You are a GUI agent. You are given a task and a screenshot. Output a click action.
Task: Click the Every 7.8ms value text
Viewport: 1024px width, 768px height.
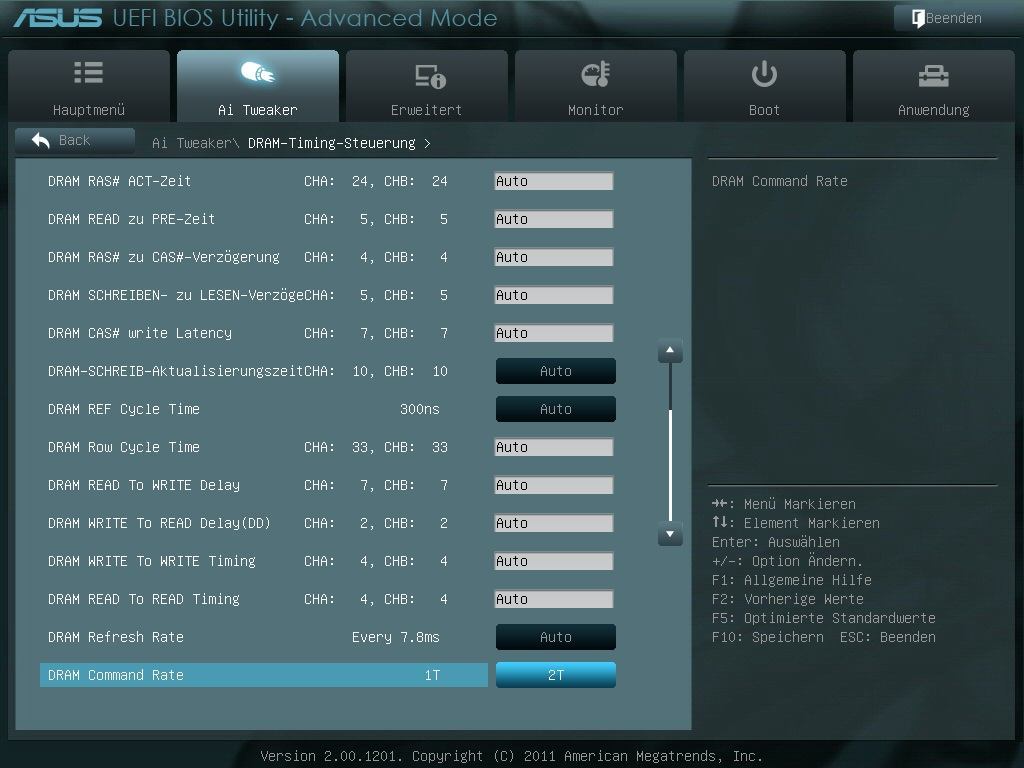coord(395,637)
